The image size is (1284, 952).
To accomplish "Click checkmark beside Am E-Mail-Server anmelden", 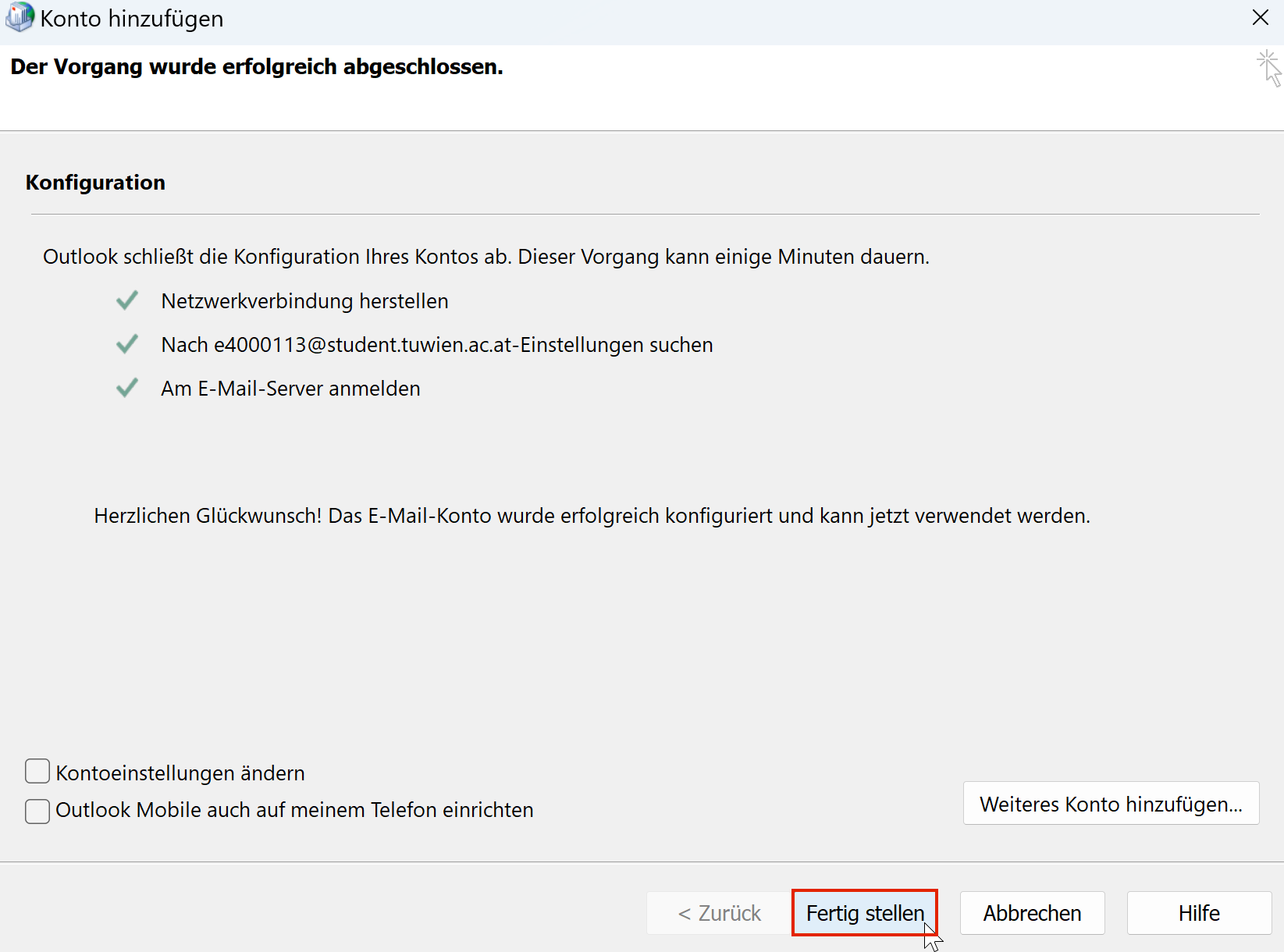I will [x=127, y=388].
